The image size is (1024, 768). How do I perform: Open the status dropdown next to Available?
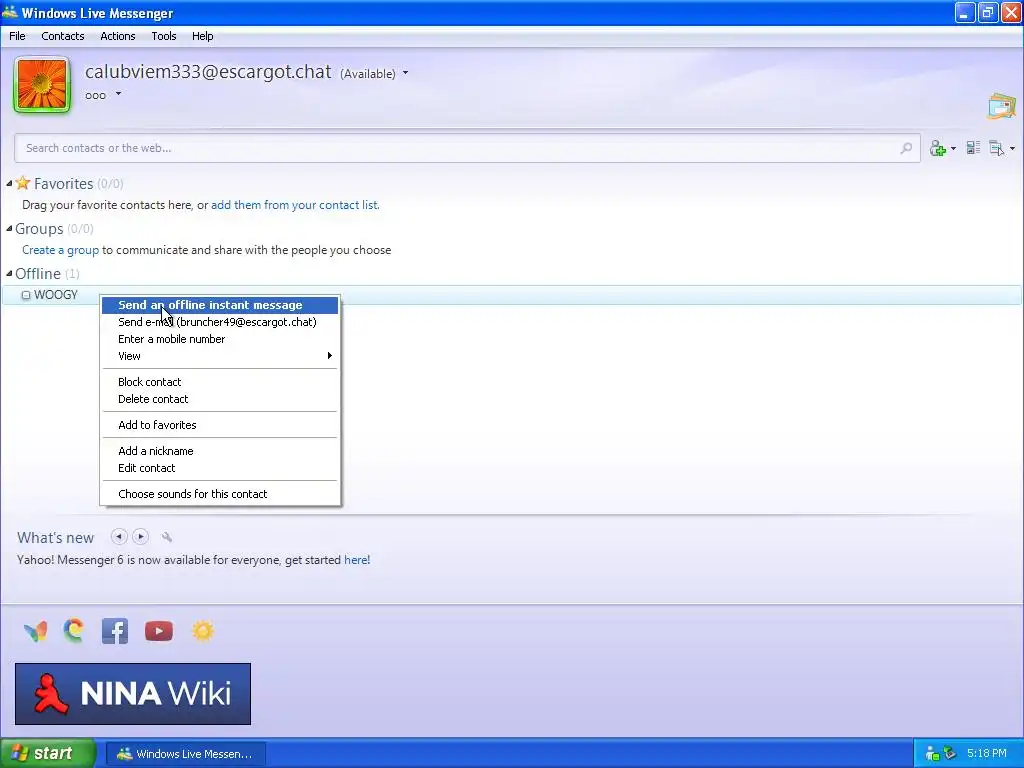point(406,73)
